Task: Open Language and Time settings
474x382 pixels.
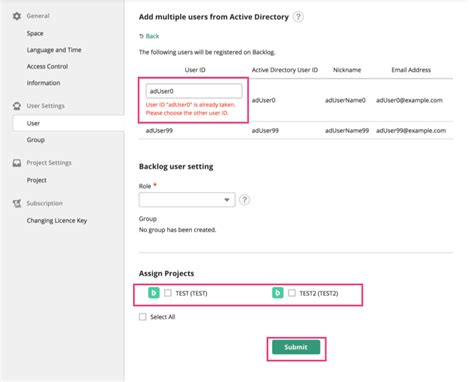Action: [x=54, y=50]
